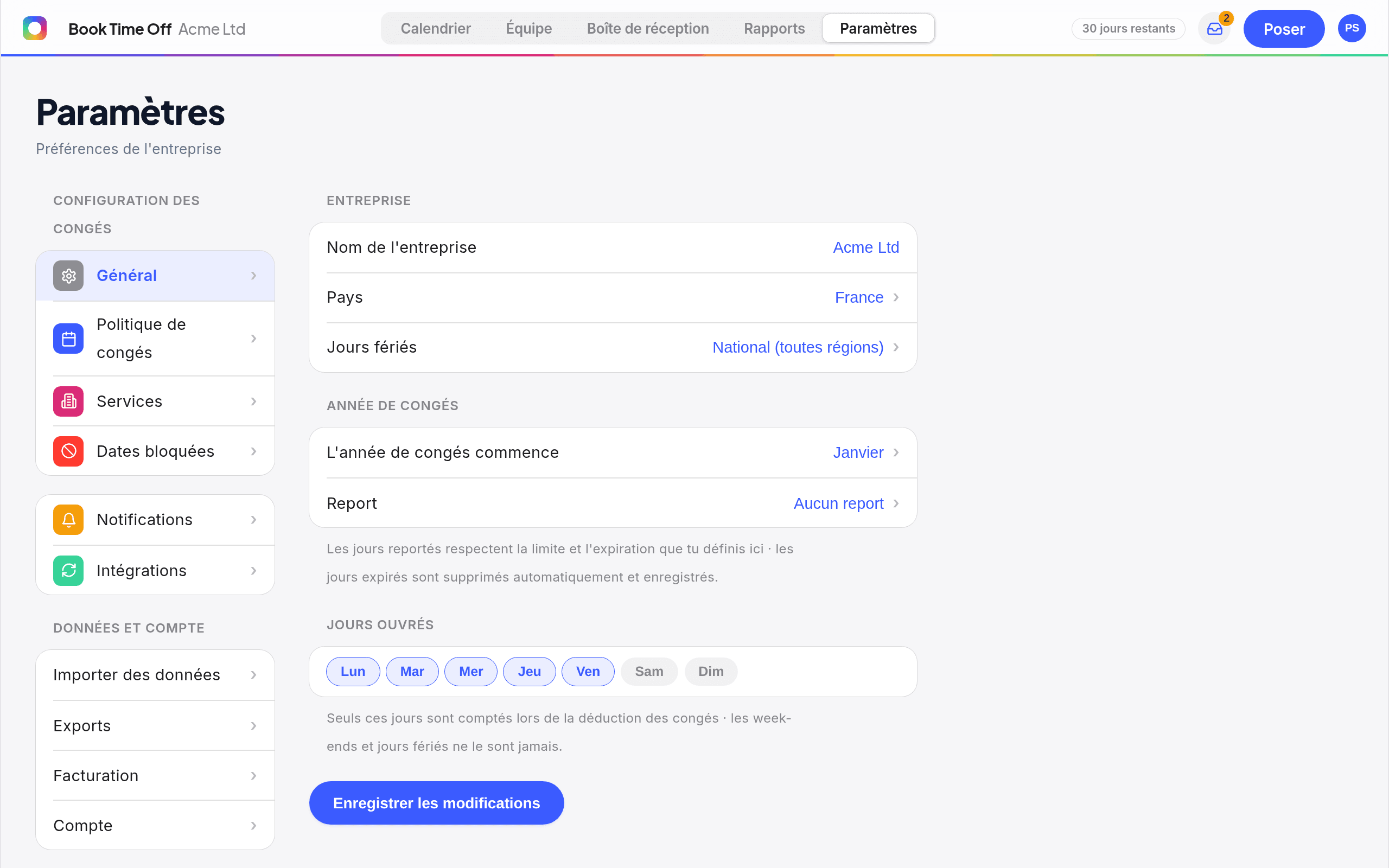This screenshot has width=1389, height=868.
Task: Disable the Lun working day chip
Action: [x=353, y=672]
